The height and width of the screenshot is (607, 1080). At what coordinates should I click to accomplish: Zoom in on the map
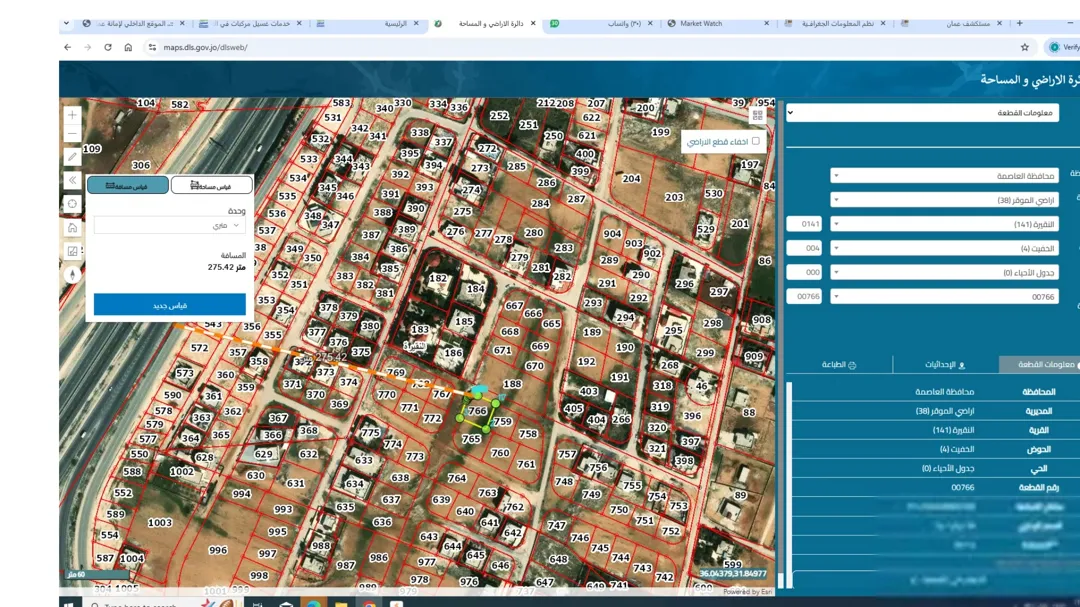click(x=72, y=115)
